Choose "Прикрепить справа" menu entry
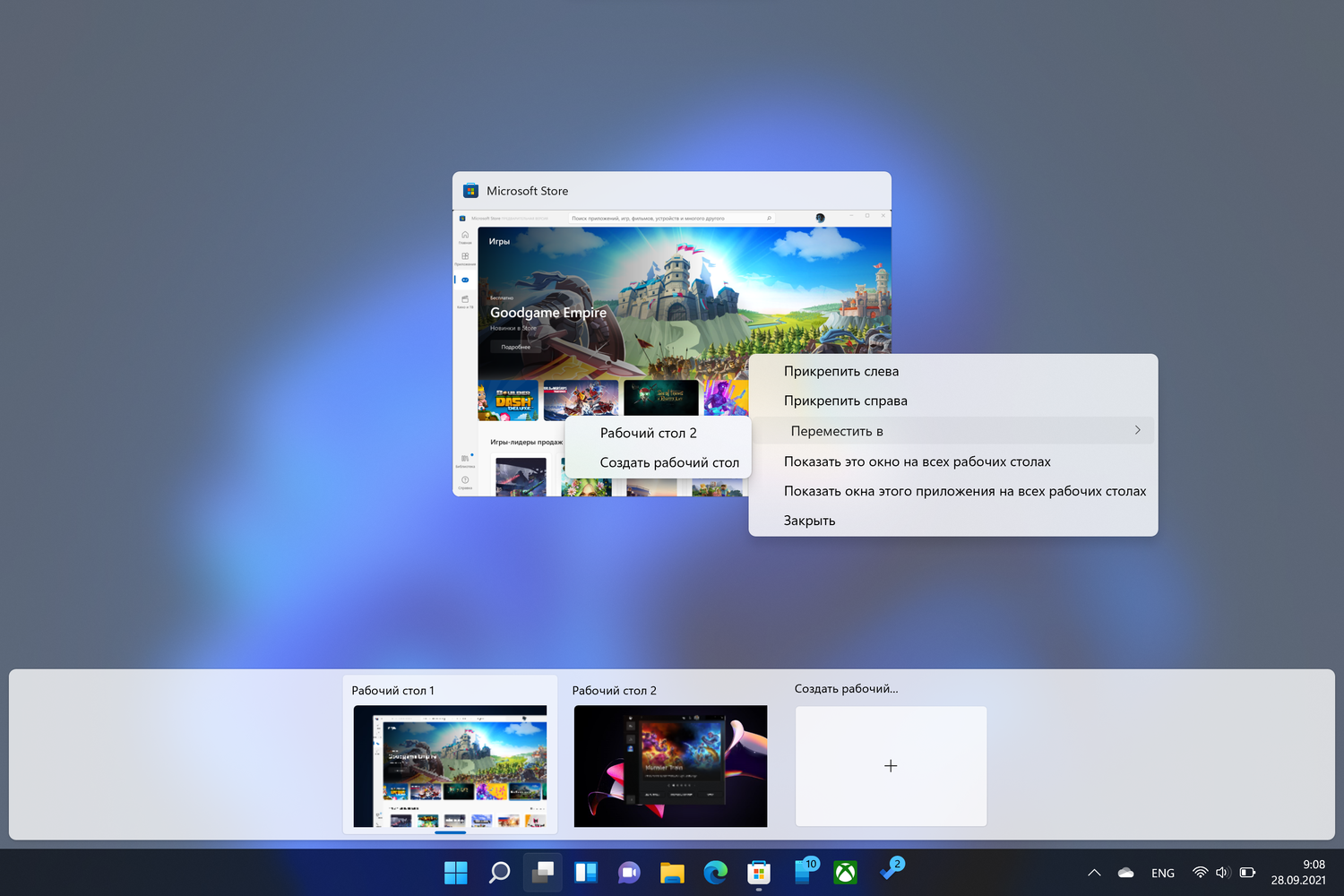 [x=846, y=401]
